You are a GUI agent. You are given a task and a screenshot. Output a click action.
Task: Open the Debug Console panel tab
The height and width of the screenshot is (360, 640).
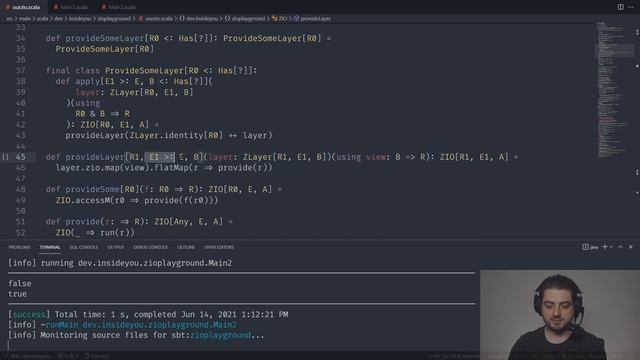(150, 247)
